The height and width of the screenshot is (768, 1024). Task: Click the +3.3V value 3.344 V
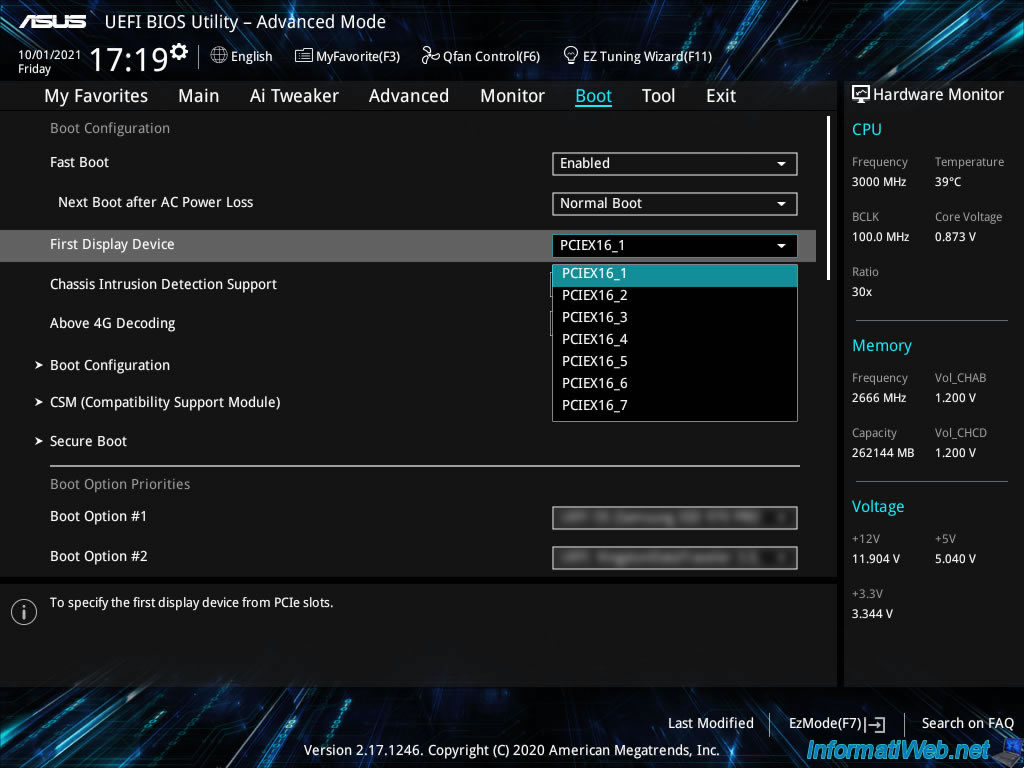[872, 613]
